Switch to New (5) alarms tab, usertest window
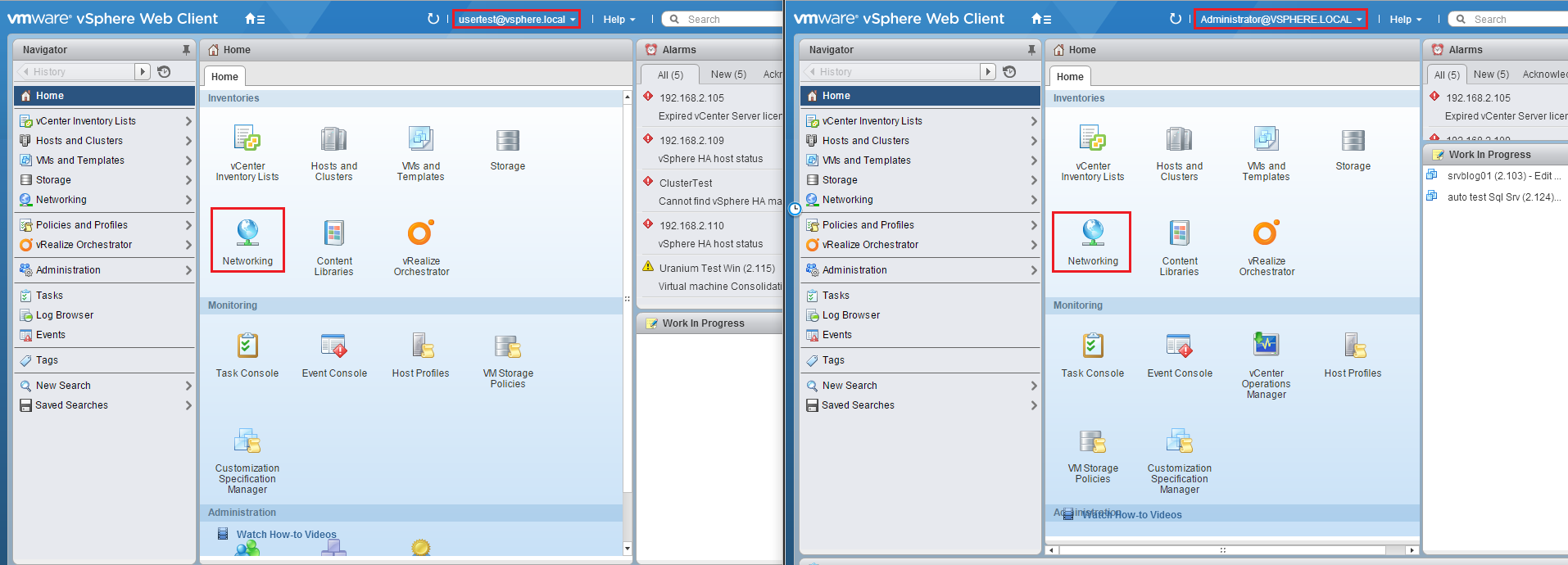The width and height of the screenshot is (1568, 565). click(728, 75)
